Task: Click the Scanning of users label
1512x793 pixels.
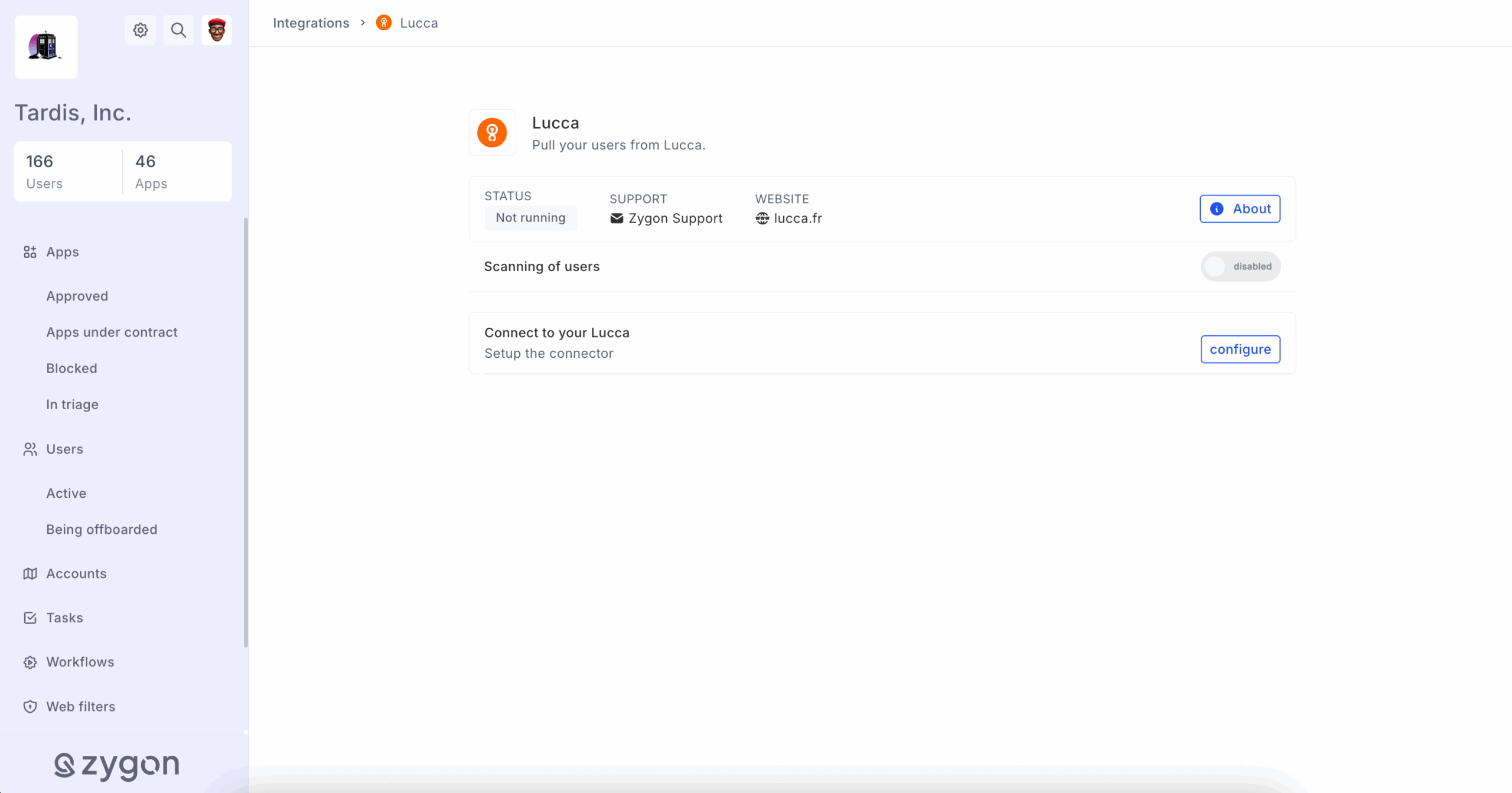Action: (542, 267)
